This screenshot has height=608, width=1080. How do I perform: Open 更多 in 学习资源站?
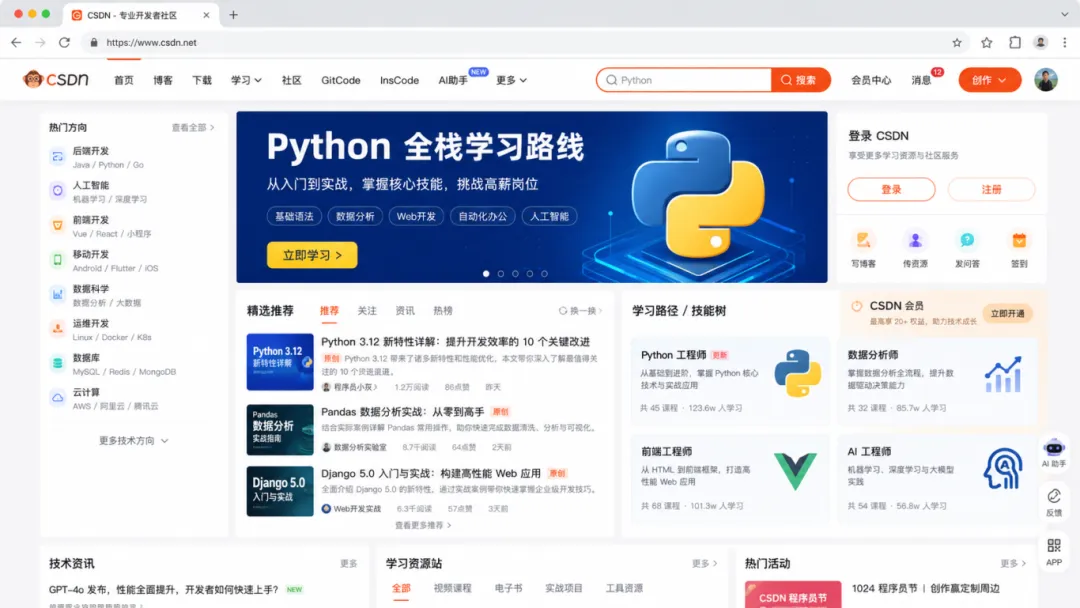coord(704,563)
